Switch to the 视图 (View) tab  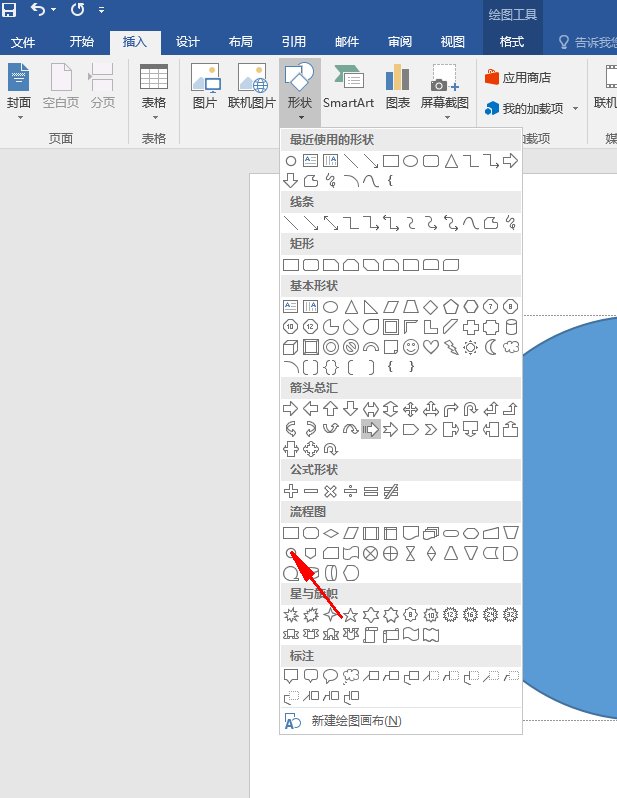tap(453, 42)
